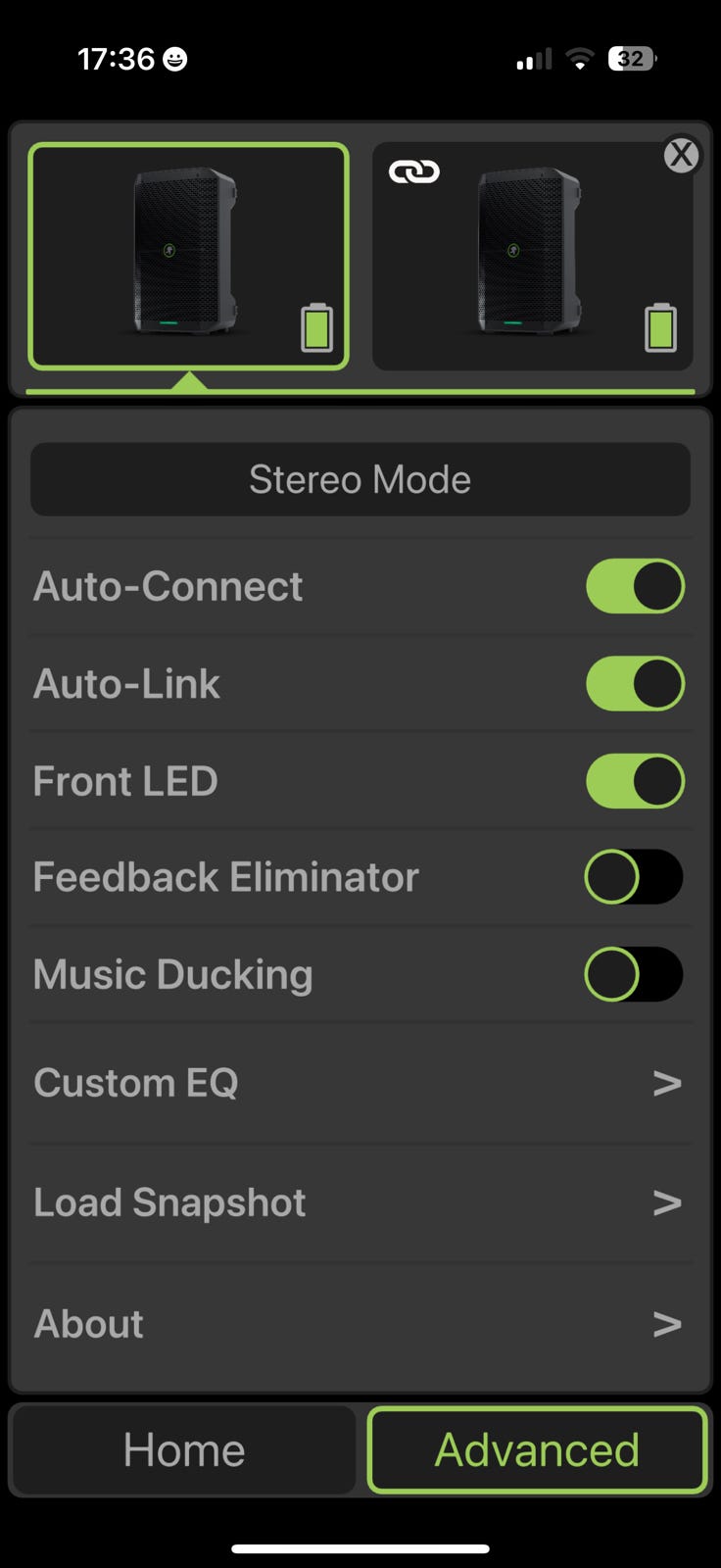The height and width of the screenshot is (1568, 721).
Task: Turn on Music Ducking
Action: (634, 974)
